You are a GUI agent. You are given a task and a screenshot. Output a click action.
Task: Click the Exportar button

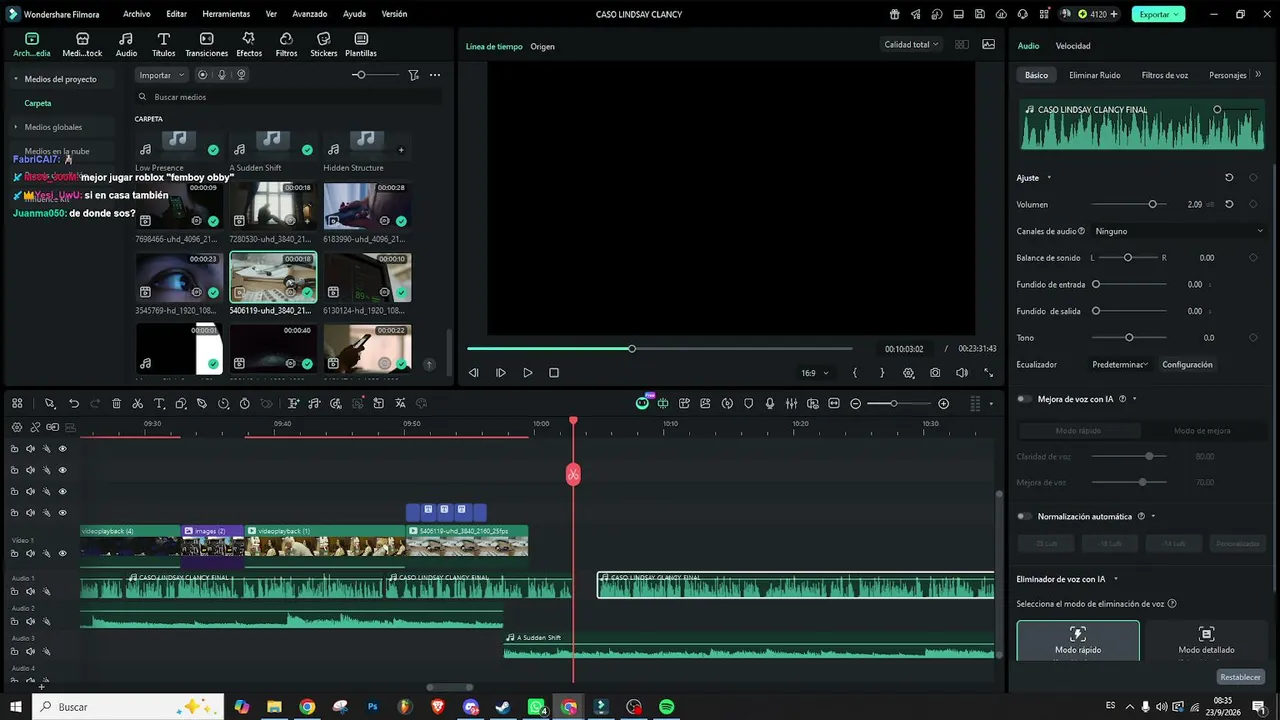pyautogui.click(x=1158, y=14)
